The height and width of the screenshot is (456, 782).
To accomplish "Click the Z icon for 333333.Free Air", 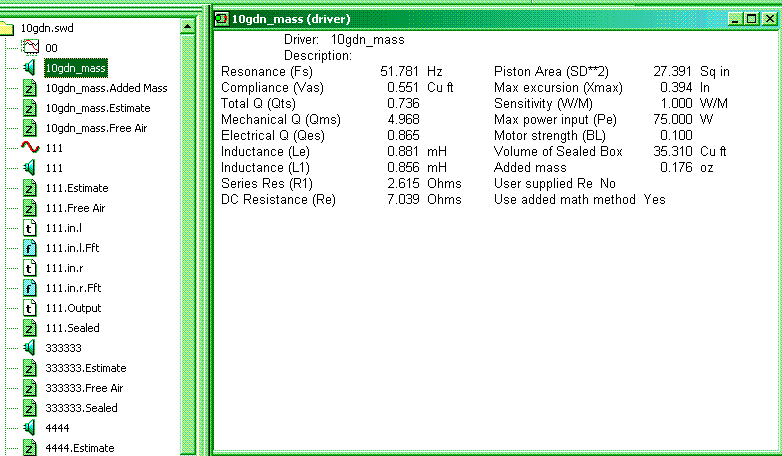I will (x=30, y=388).
